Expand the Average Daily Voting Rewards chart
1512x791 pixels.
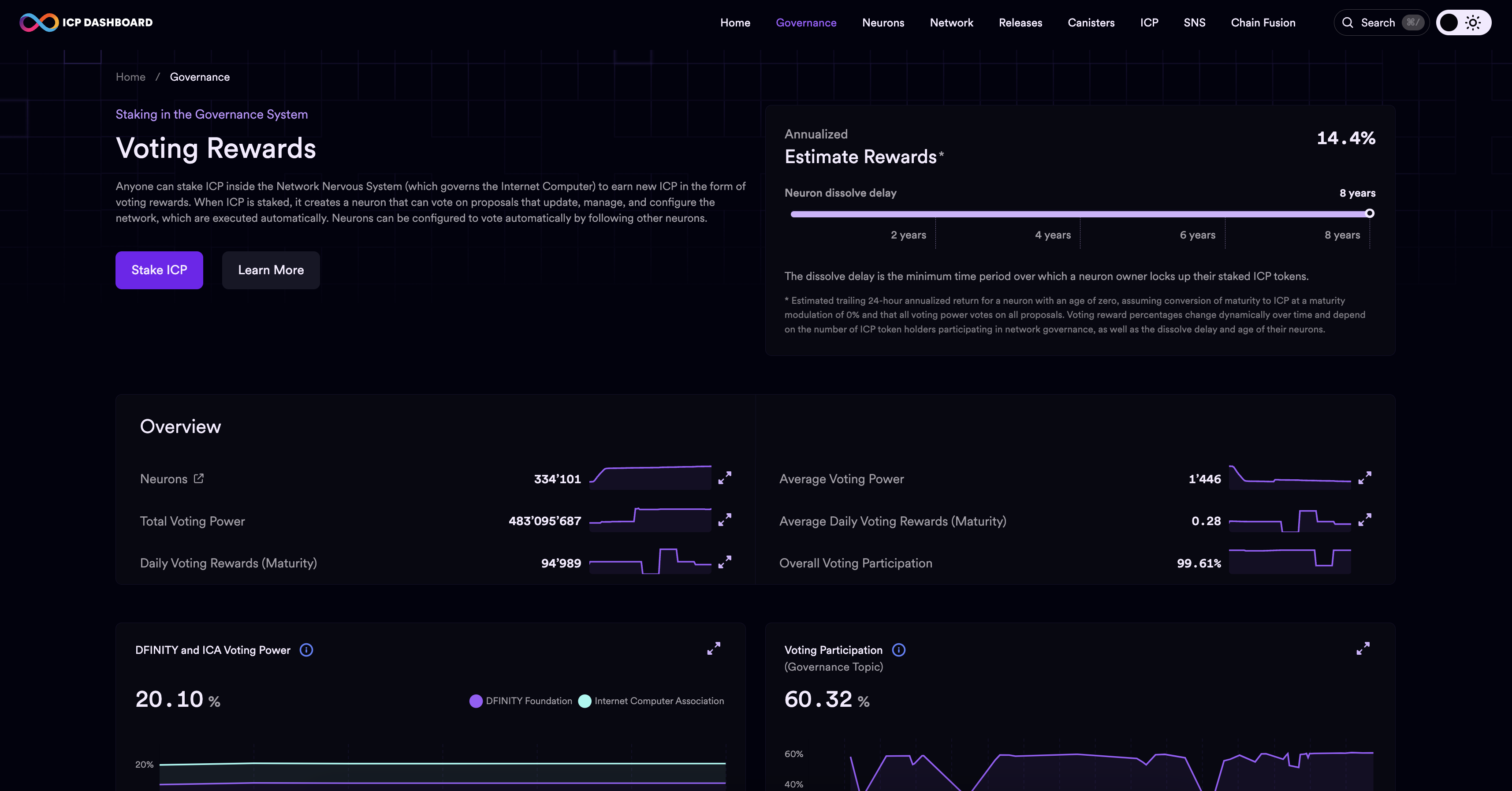(x=1363, y=520)
